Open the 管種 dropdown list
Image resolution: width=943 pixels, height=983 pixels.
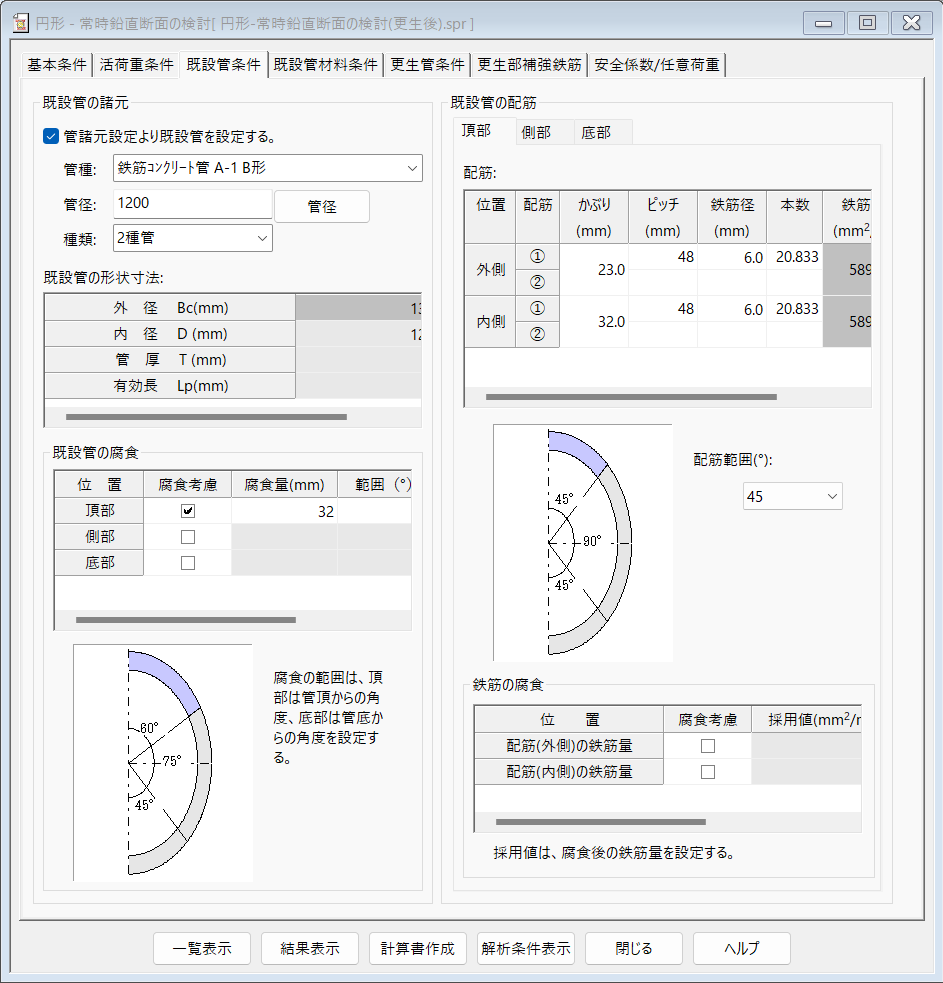(268, 168)
